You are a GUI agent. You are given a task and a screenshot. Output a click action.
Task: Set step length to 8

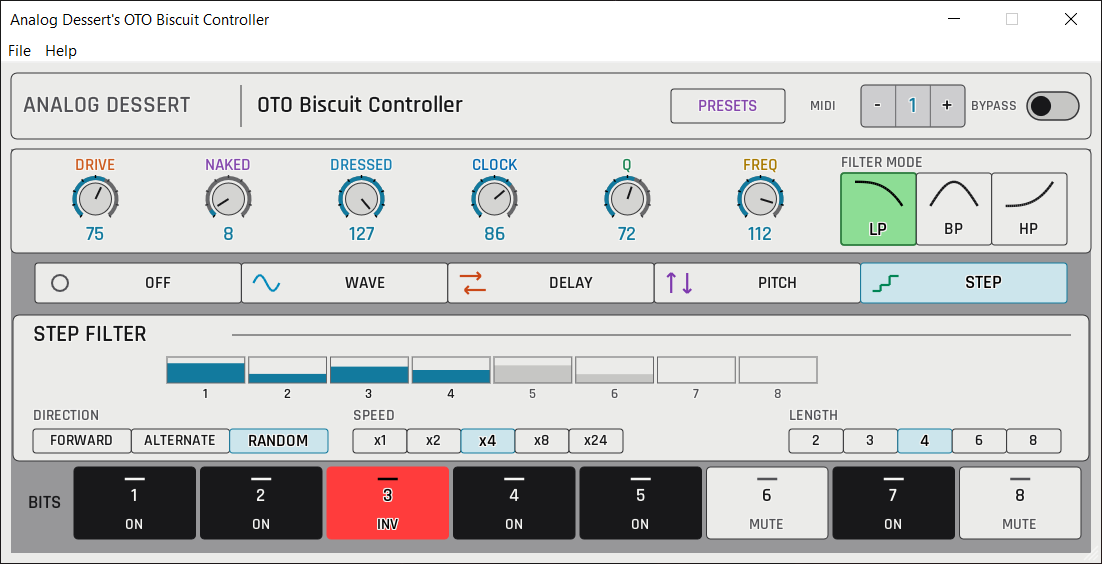pyautogui.click(x=1034, y=441)
